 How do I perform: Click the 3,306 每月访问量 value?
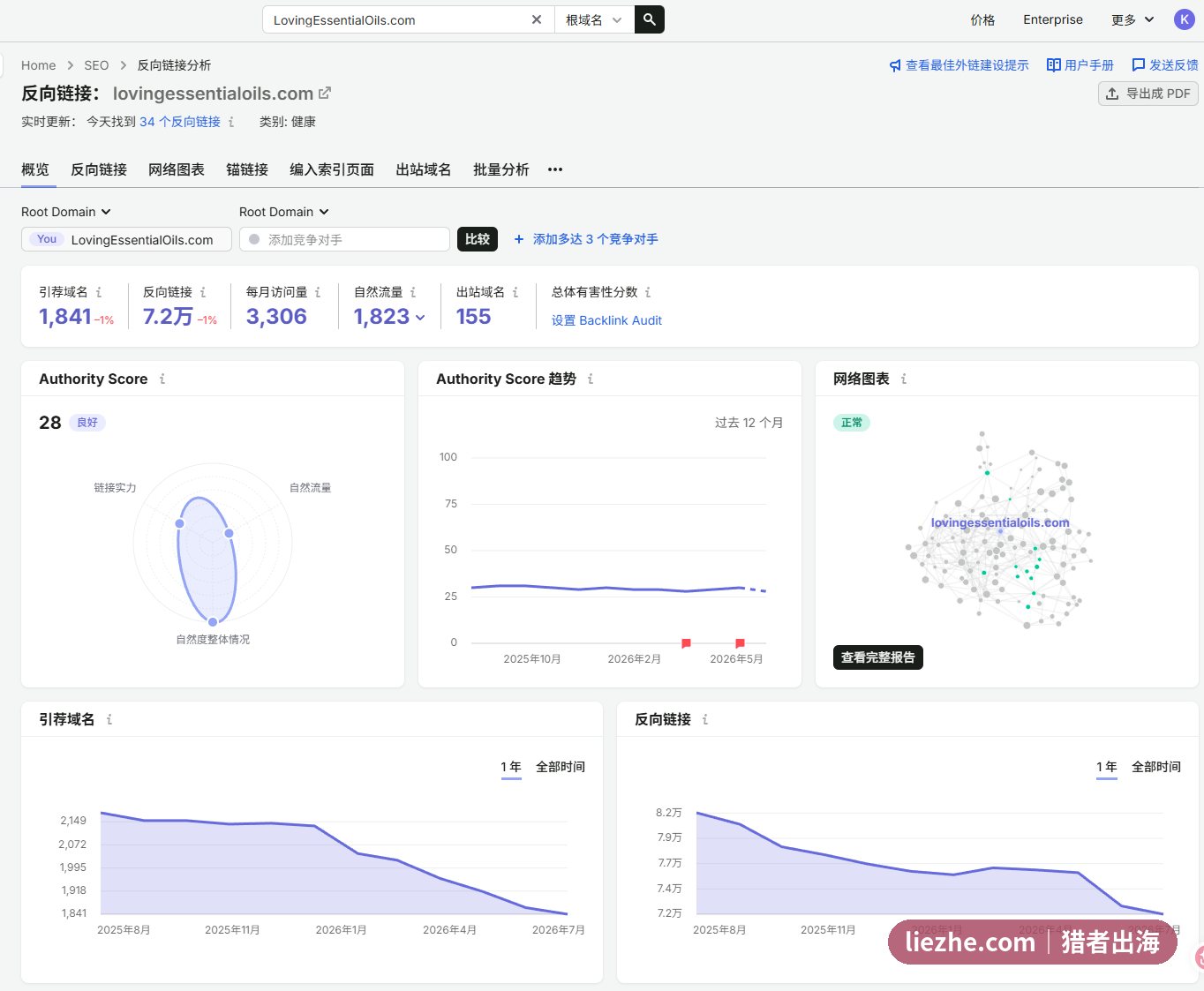(276, 317)
